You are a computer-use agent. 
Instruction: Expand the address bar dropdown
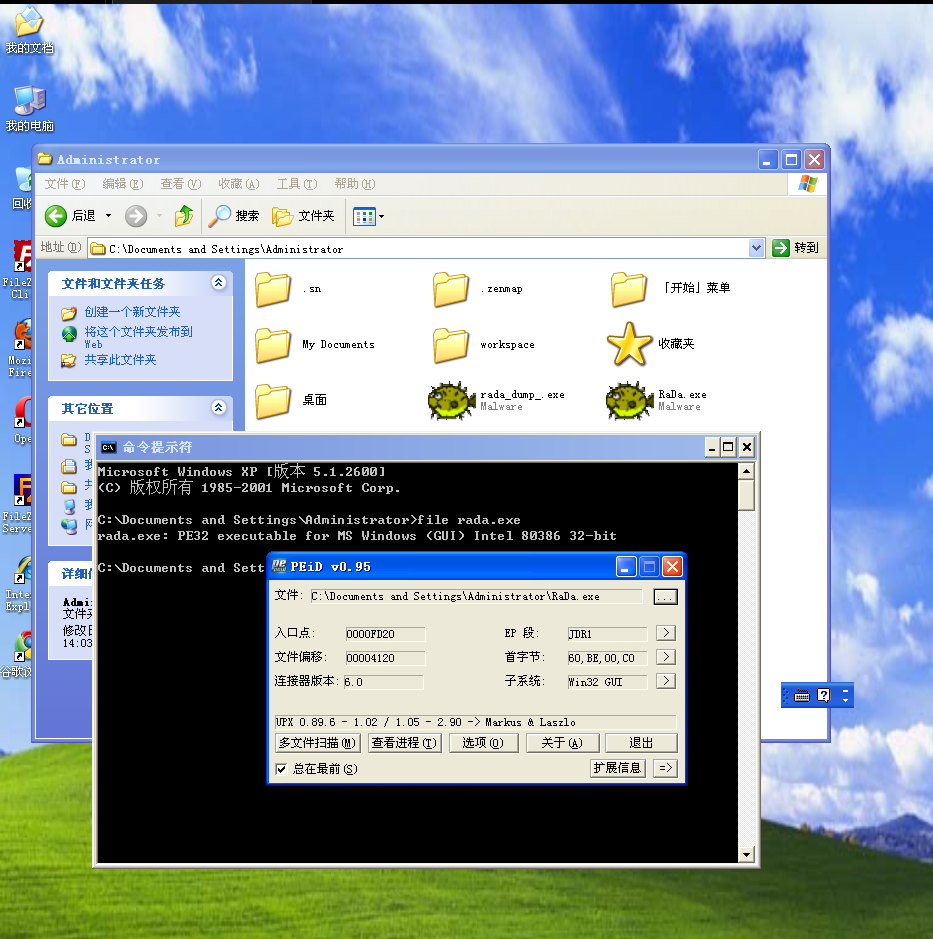[756, 248]
